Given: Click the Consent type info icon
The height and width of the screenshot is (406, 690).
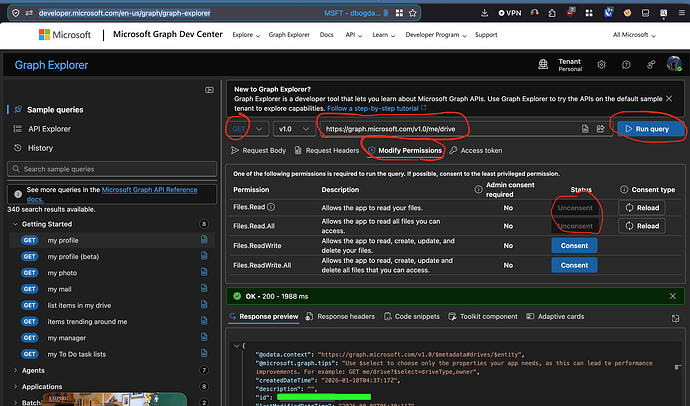Looking at the screenshot, I should 624,189.
